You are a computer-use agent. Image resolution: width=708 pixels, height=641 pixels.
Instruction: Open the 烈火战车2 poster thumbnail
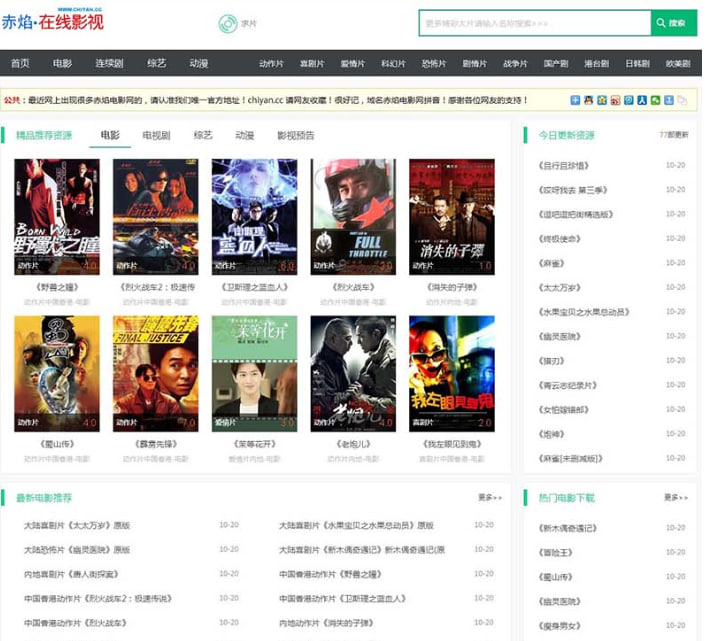[x=156, y=217]
